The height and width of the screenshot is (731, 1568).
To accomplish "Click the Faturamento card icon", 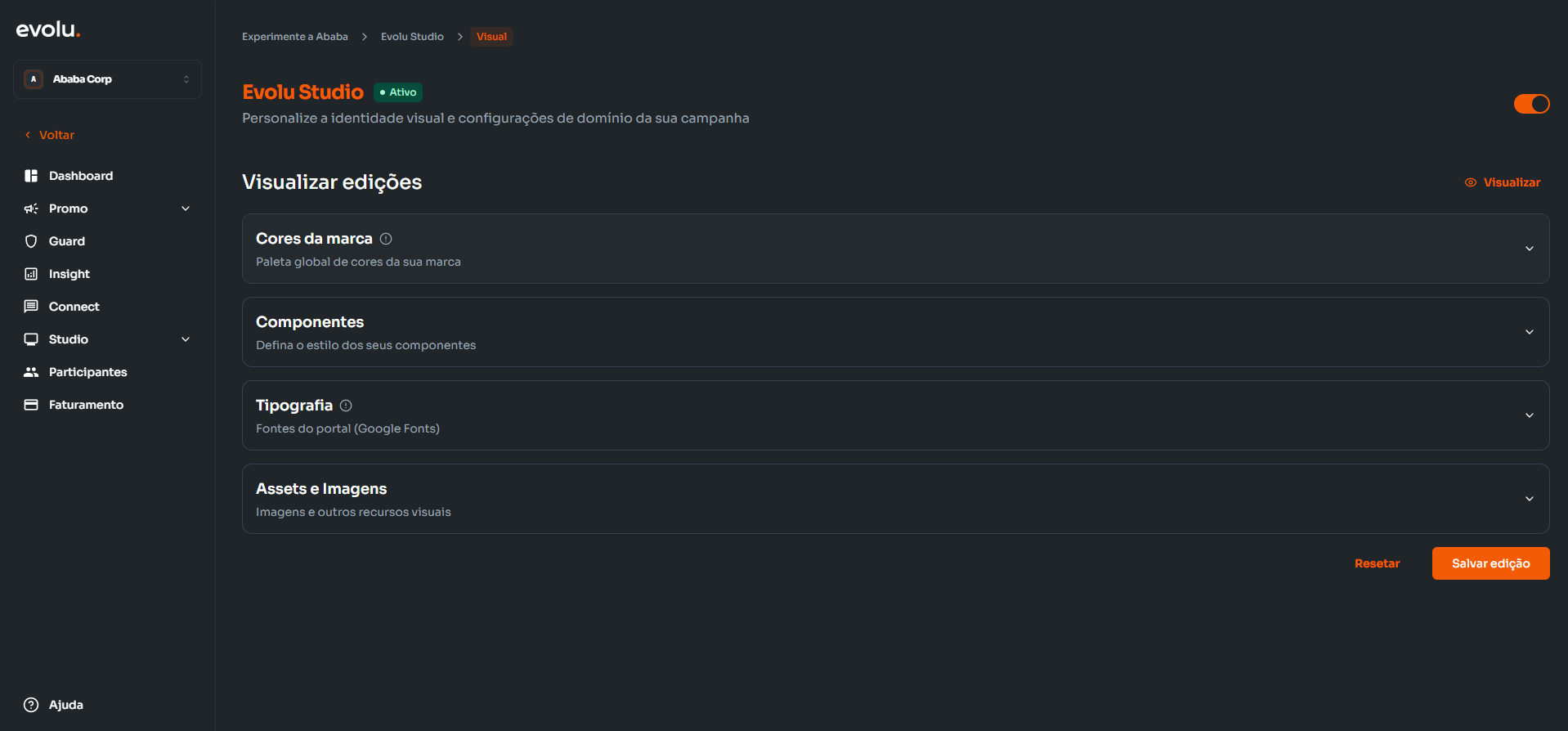I will click(31, 405).
